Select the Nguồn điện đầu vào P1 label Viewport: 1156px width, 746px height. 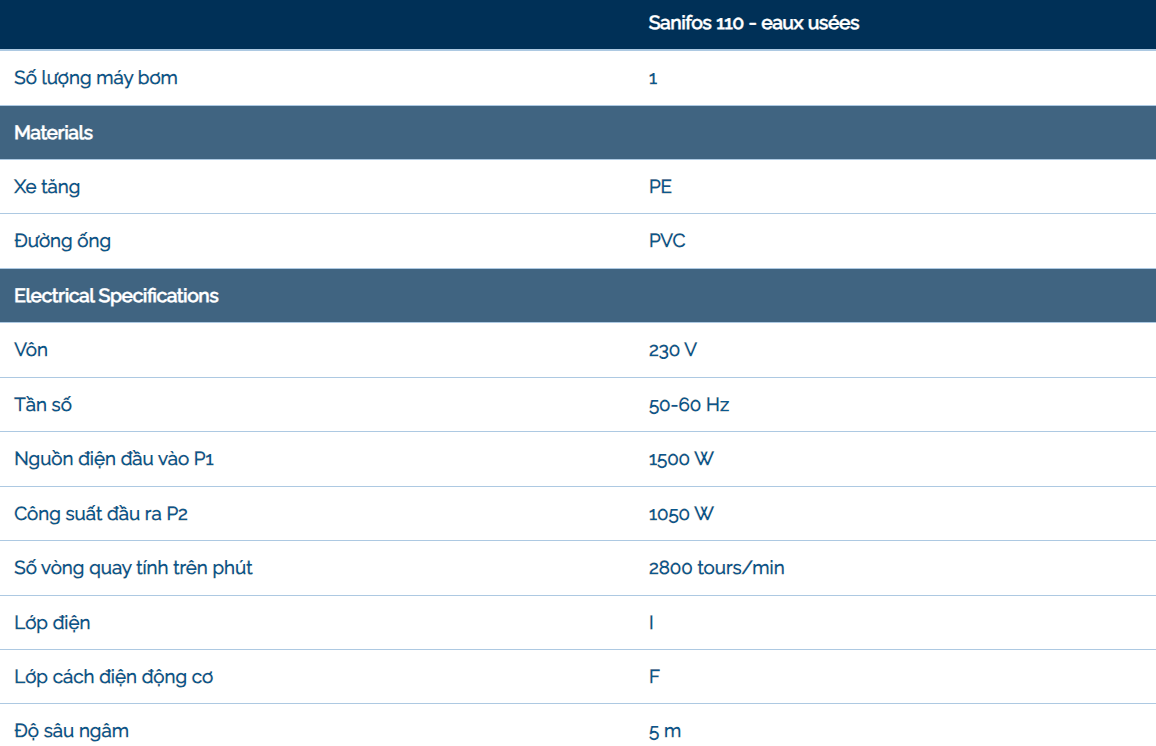114,459
